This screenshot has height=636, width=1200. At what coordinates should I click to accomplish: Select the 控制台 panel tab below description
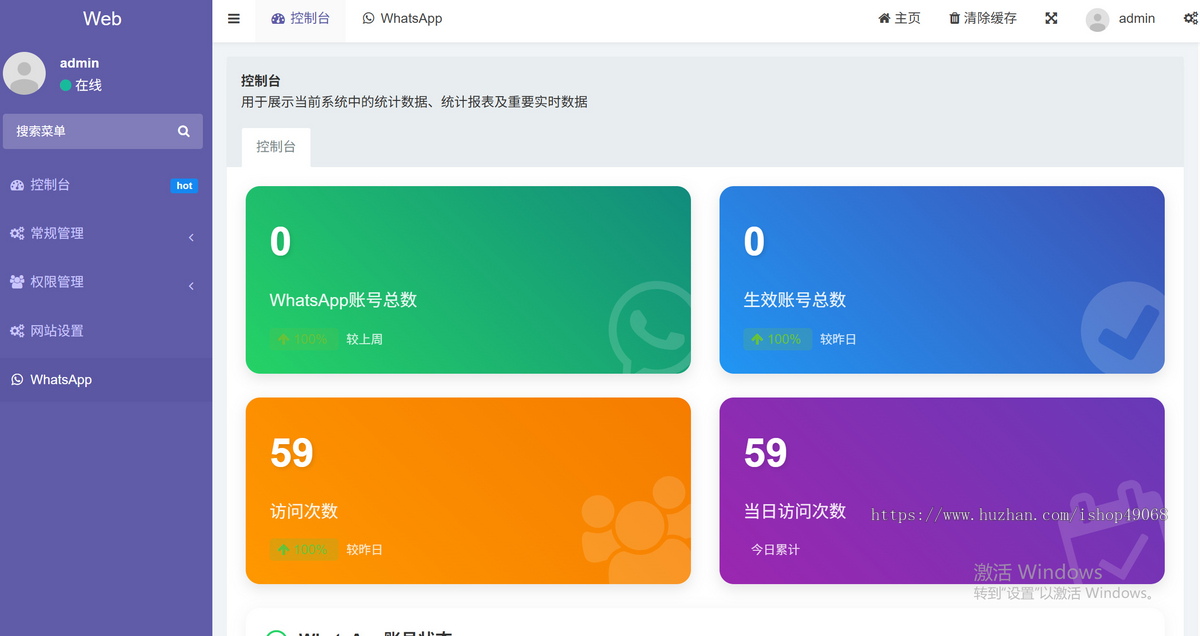point(276,147)
